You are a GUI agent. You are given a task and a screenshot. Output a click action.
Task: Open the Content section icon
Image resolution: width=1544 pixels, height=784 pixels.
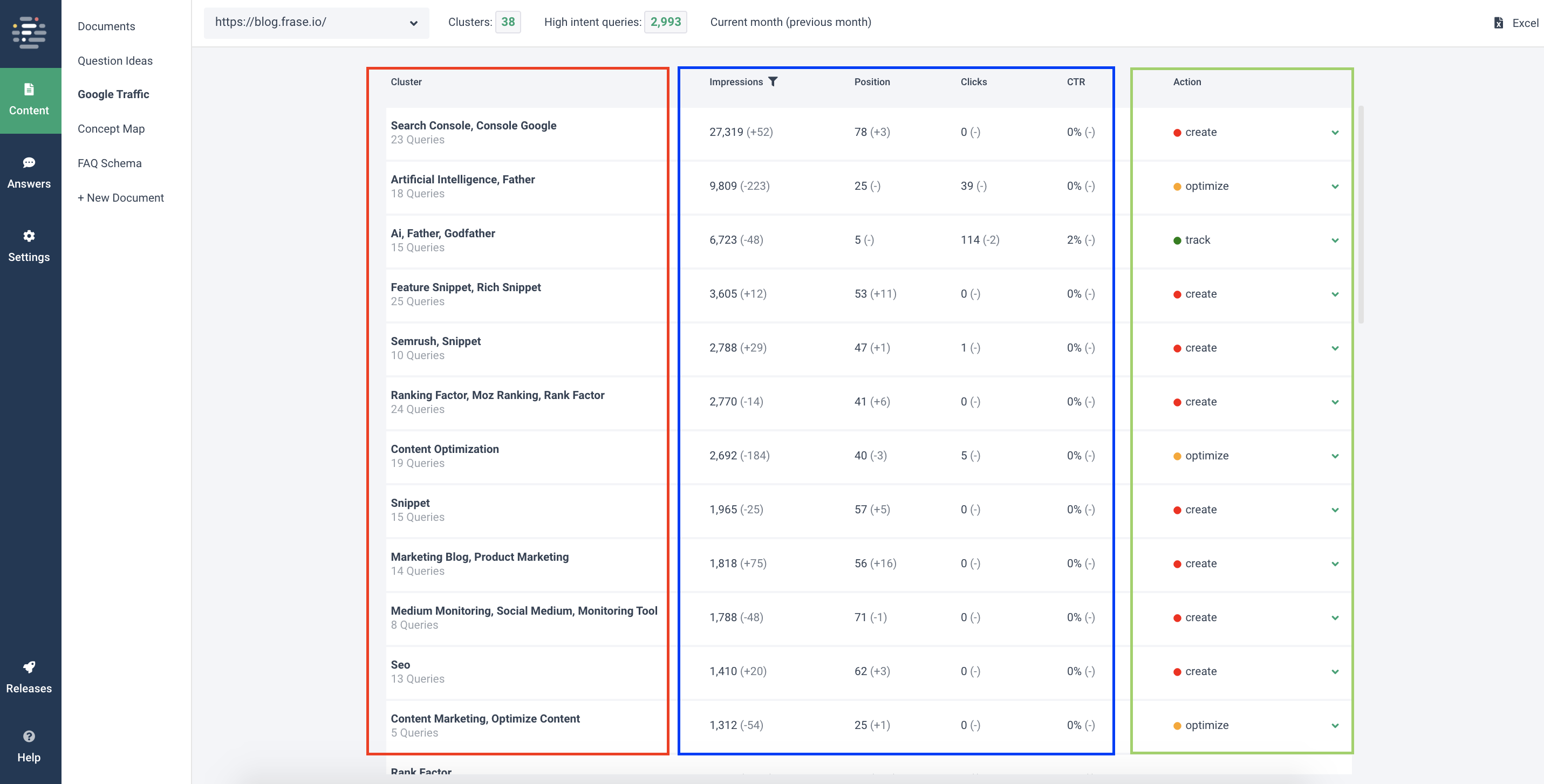tap(29, 90)
